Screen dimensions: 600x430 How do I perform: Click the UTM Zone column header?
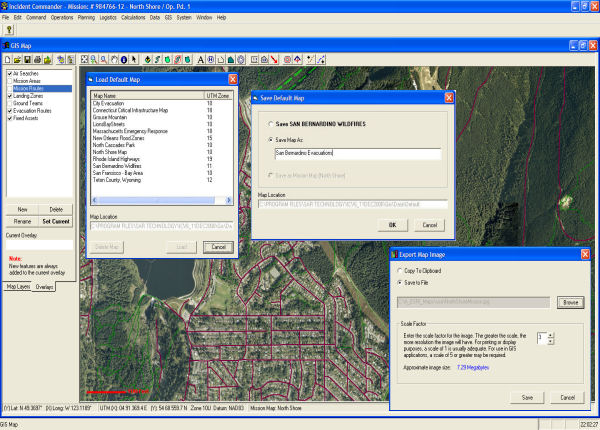pos(218,96)
